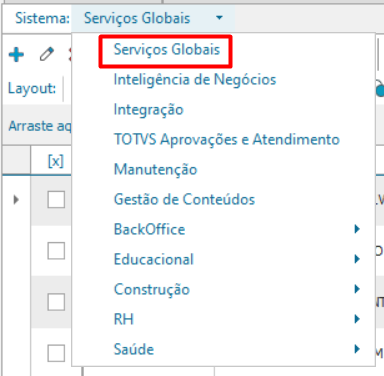The image size is (384, 376).
Task: Choose Inteligência de Negócios option
Action: coord(195,80)
